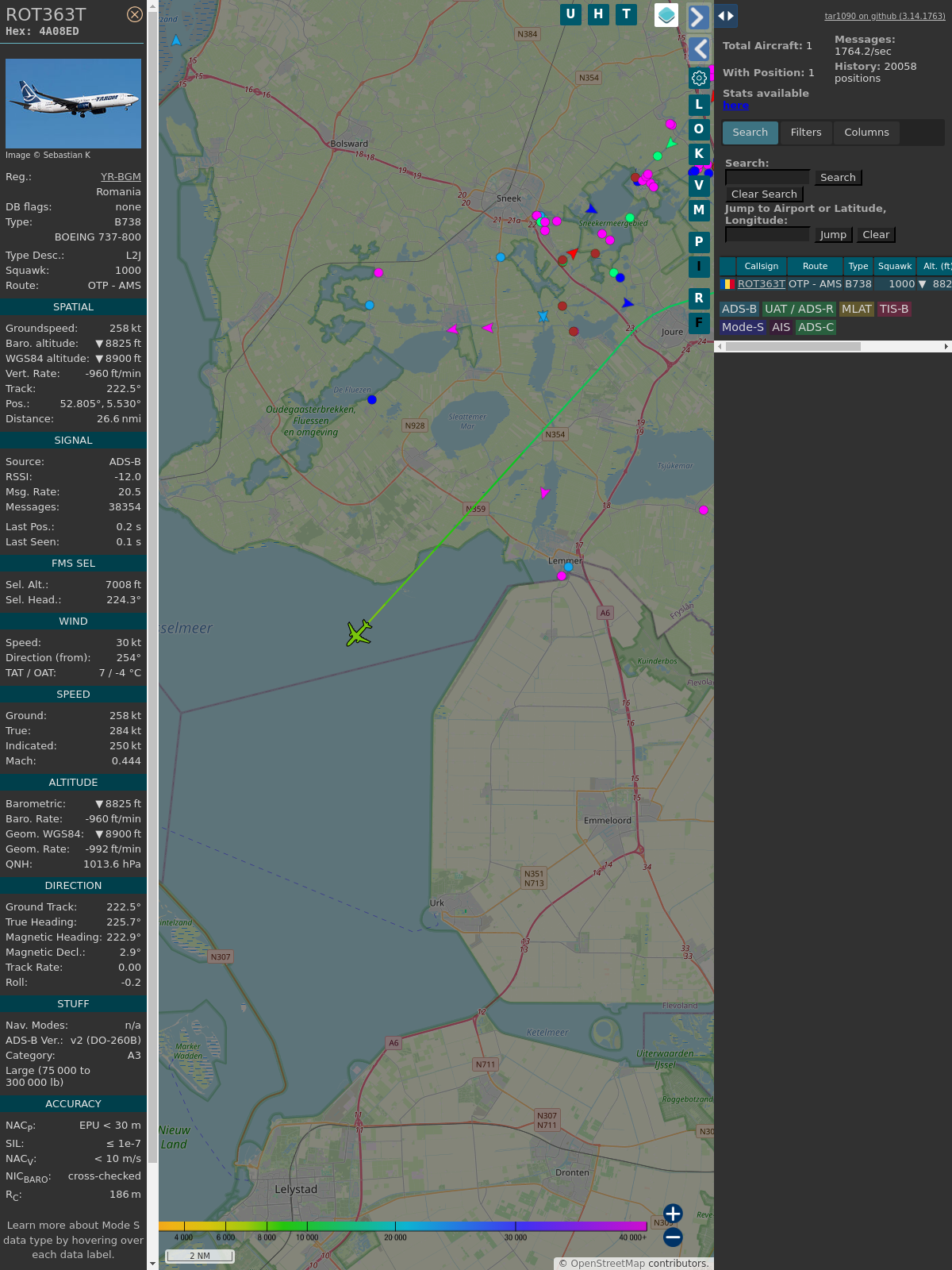Click the left chevron map button
This screenshot has width=952, height=1270.
699,49
